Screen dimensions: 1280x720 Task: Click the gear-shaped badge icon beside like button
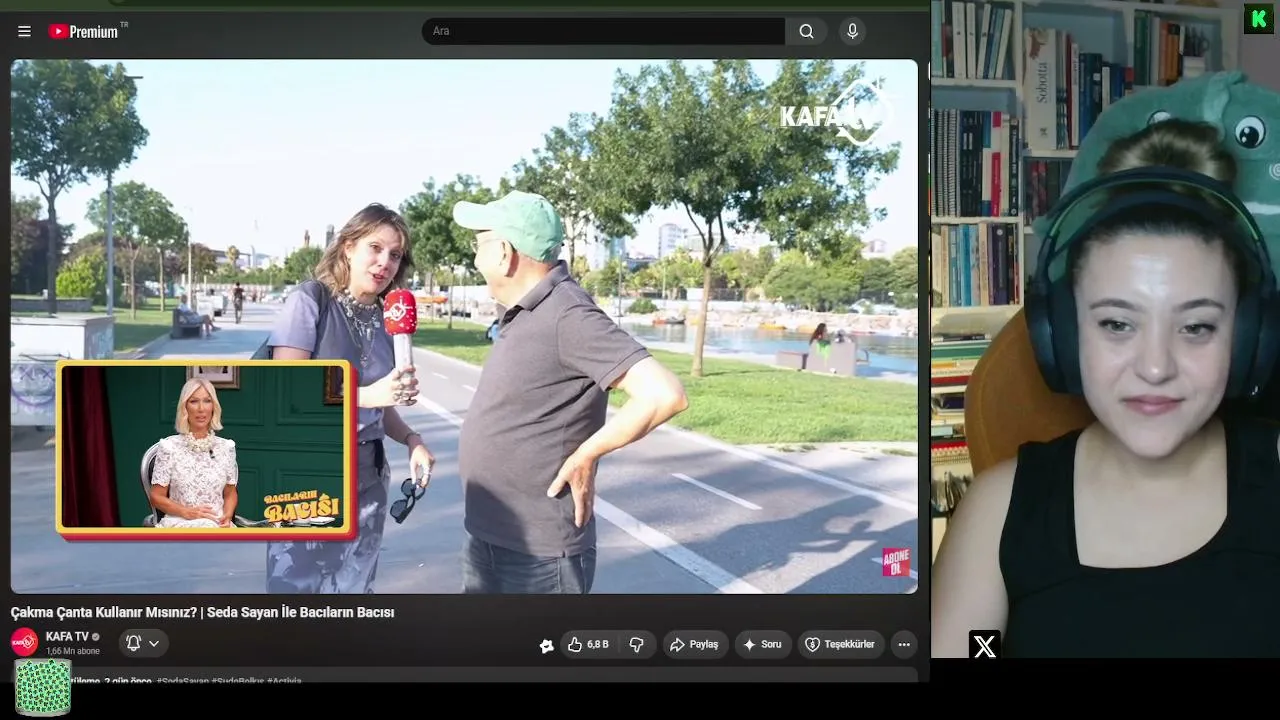tap(546, 646)
